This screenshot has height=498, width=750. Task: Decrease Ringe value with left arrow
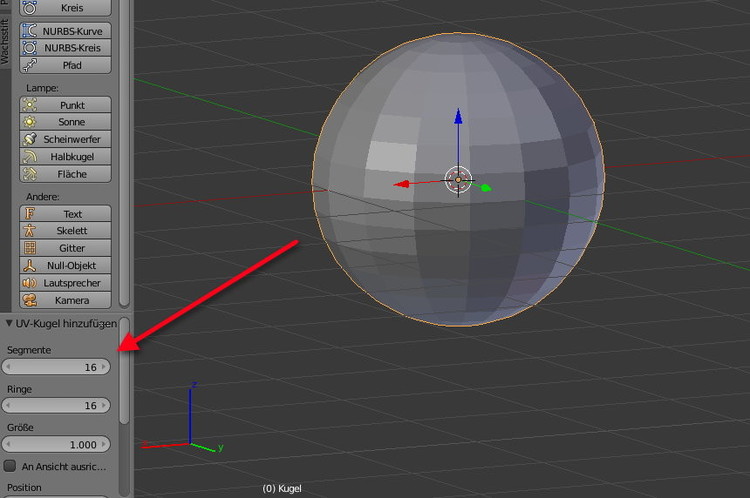click(x=8, y=406)
